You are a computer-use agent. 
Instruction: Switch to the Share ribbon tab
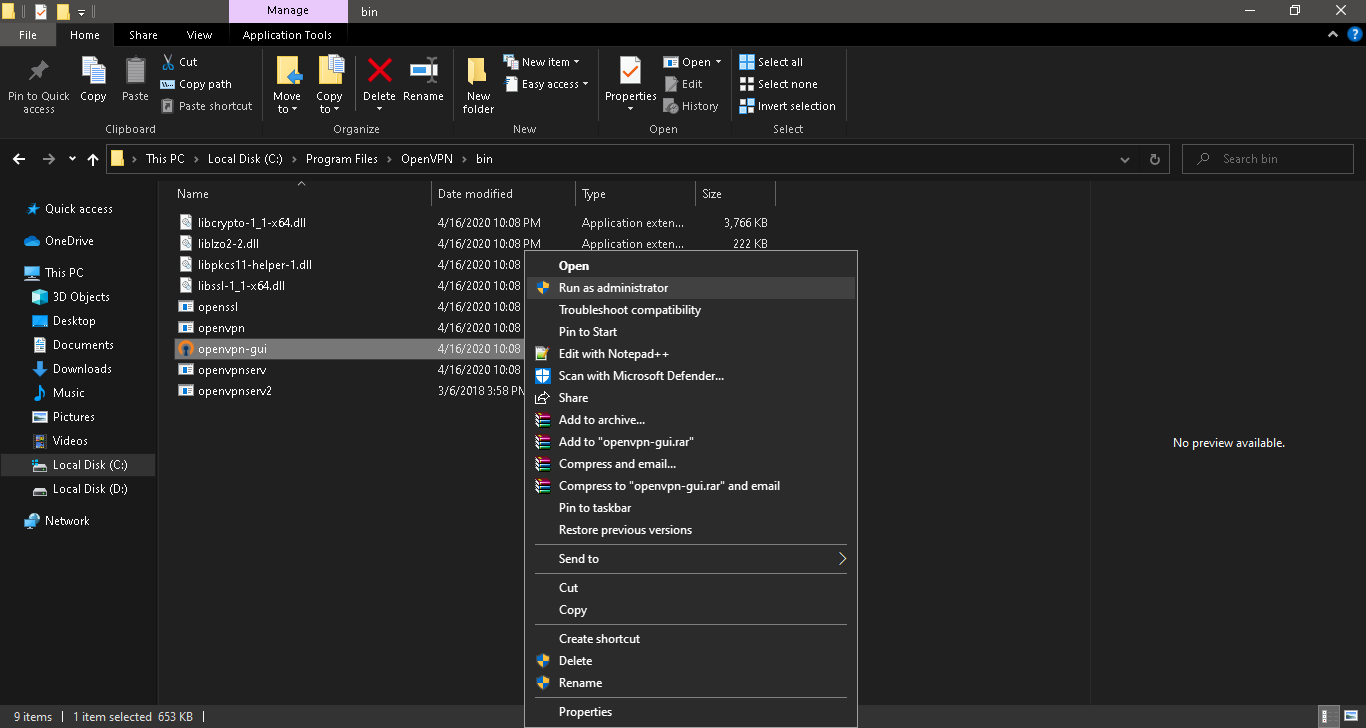[x=143, y=35]
